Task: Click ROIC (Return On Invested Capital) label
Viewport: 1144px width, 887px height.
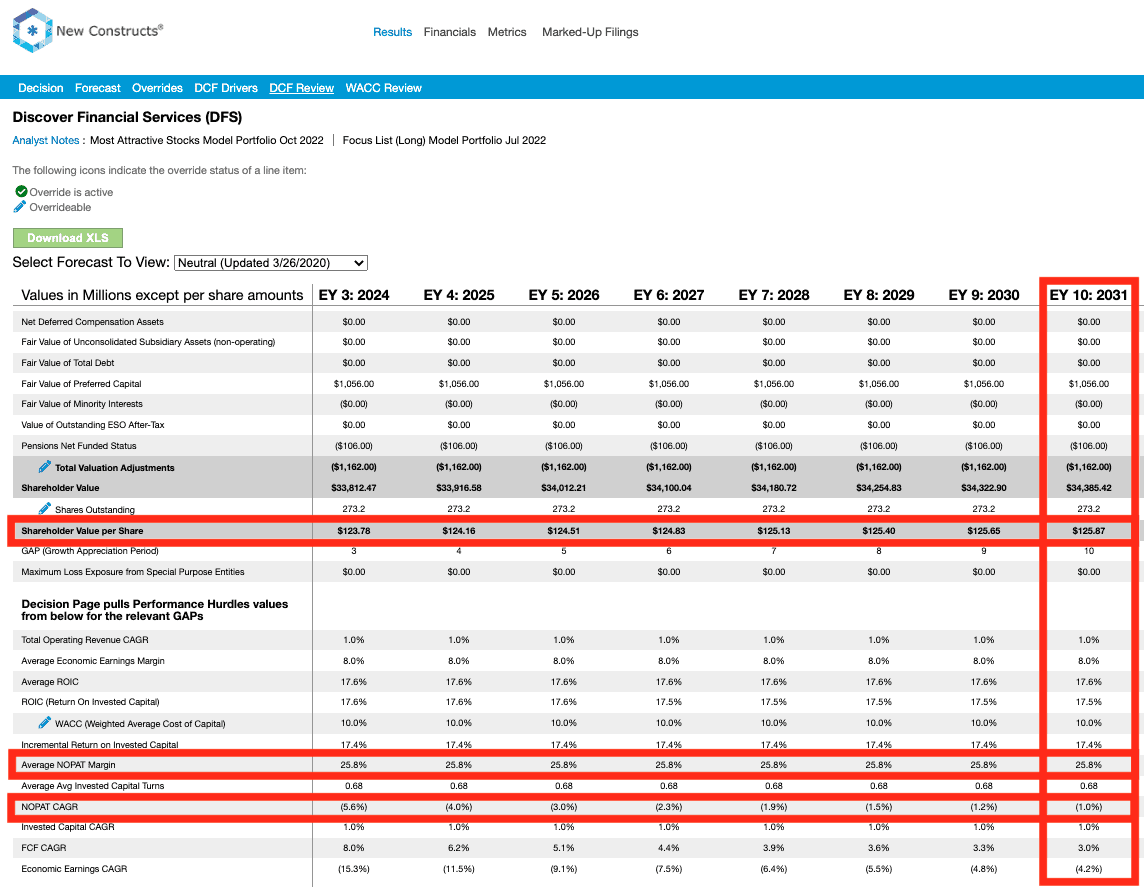Action: click(x=90, y=702)
